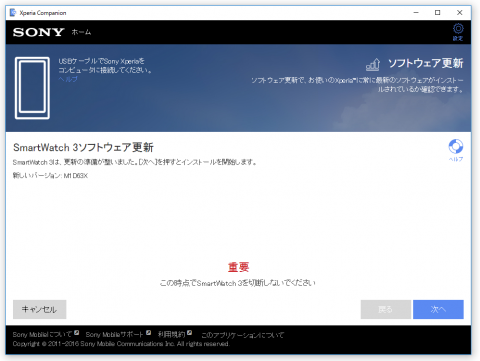
Task: Click the Xperia Companion title bar icon
Action: tap(13, 13)
